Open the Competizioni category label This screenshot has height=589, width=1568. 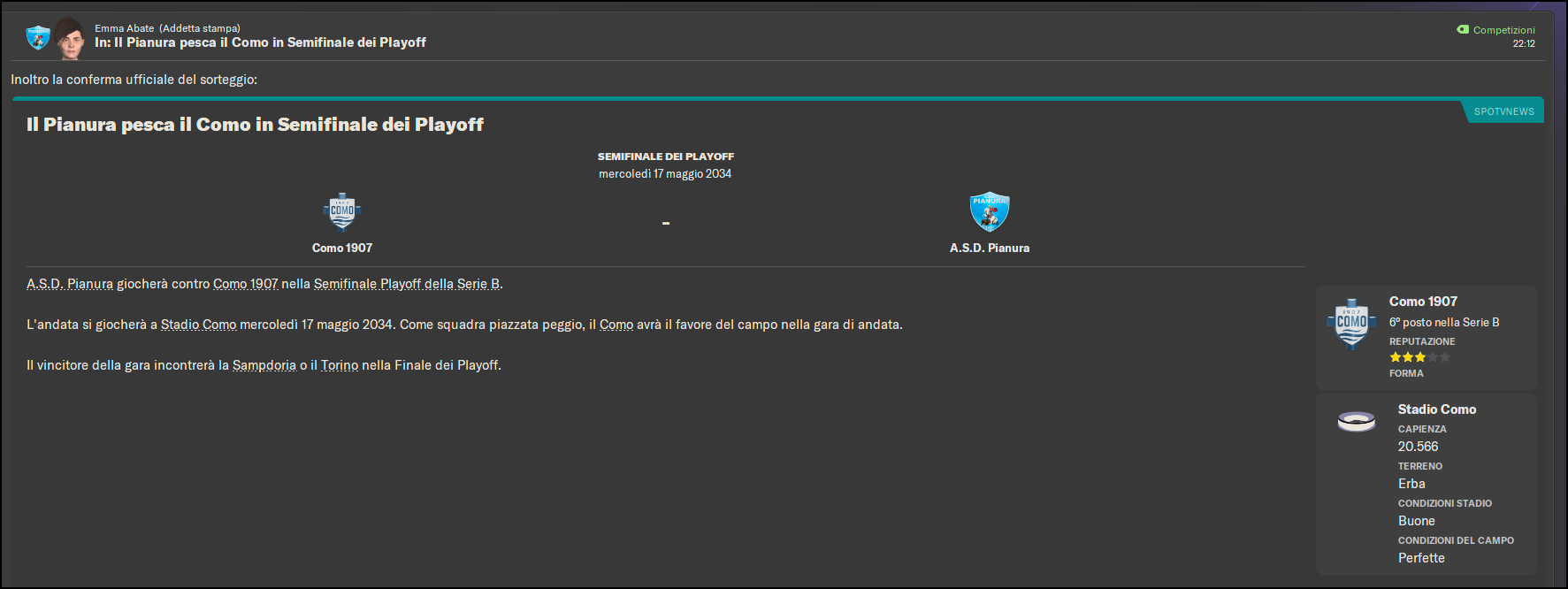click(x=1503, y=29)
